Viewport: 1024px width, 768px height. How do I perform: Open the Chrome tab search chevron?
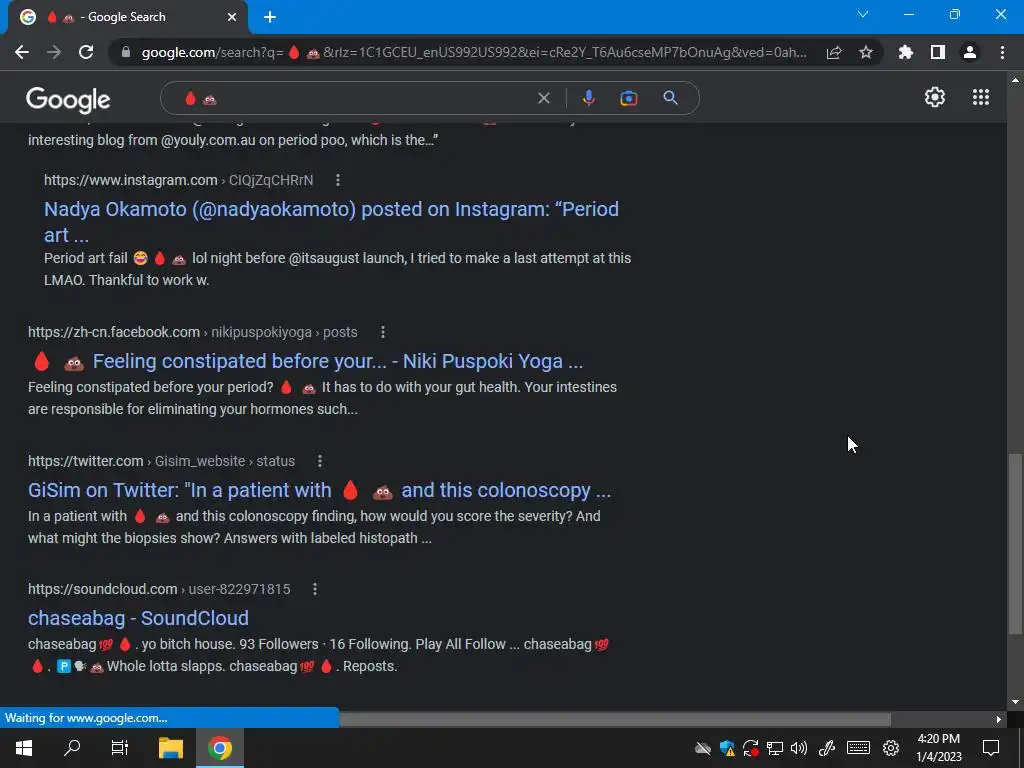pyautogui.click(x=863, y=14)
